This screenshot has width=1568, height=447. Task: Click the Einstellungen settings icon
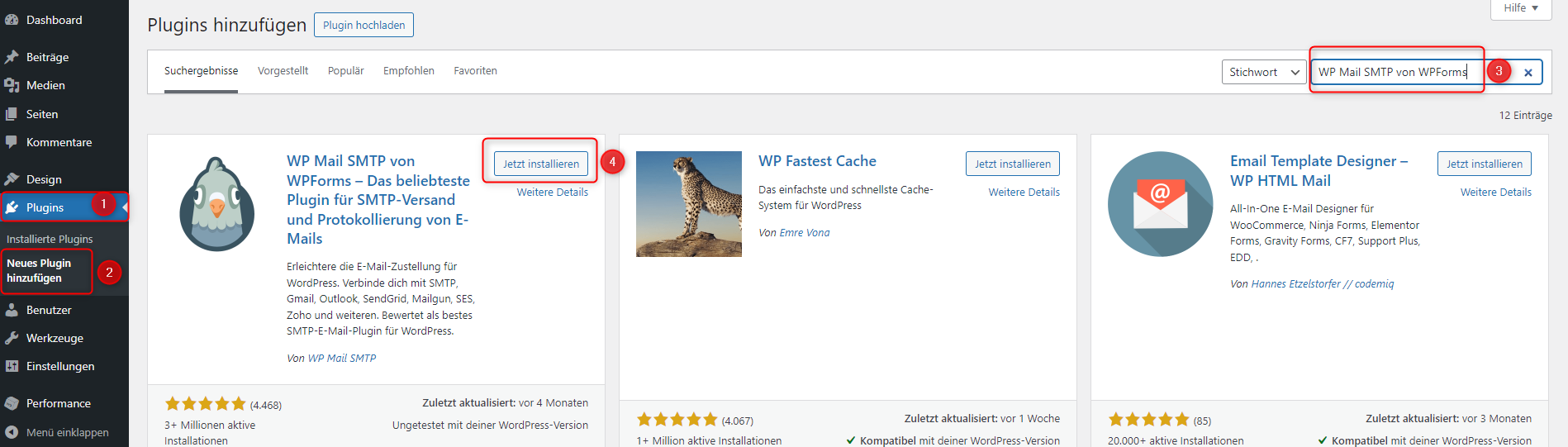pyautogui.click(x=12, y=366)
